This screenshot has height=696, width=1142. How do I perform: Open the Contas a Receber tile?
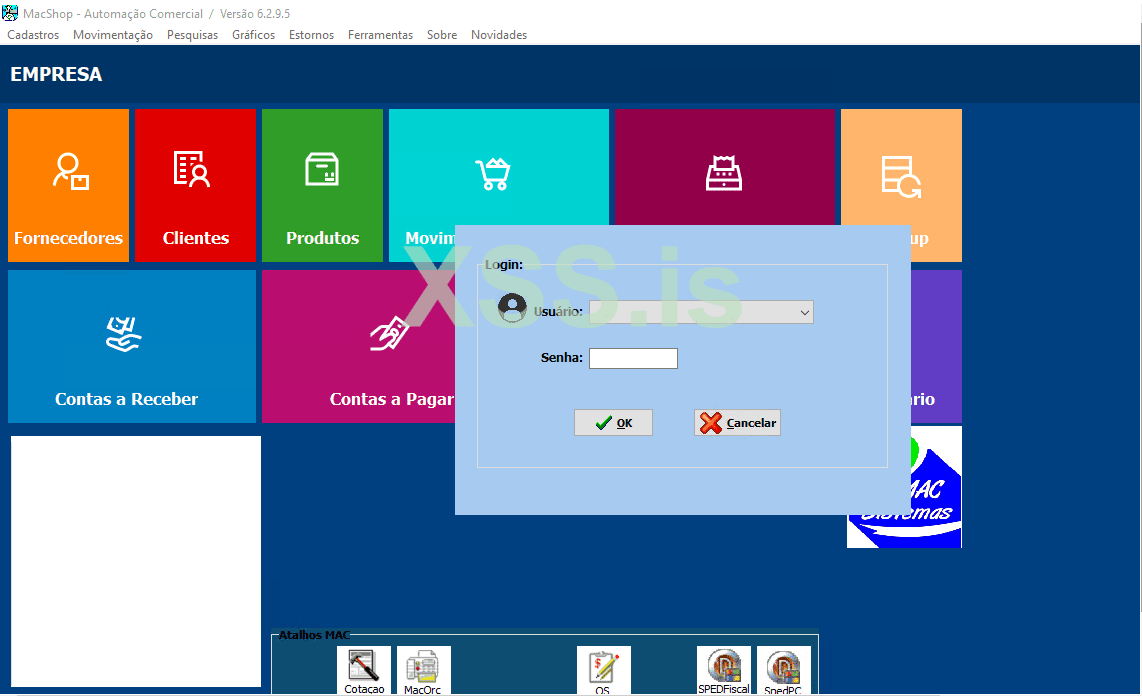click(x=132, y=347)
